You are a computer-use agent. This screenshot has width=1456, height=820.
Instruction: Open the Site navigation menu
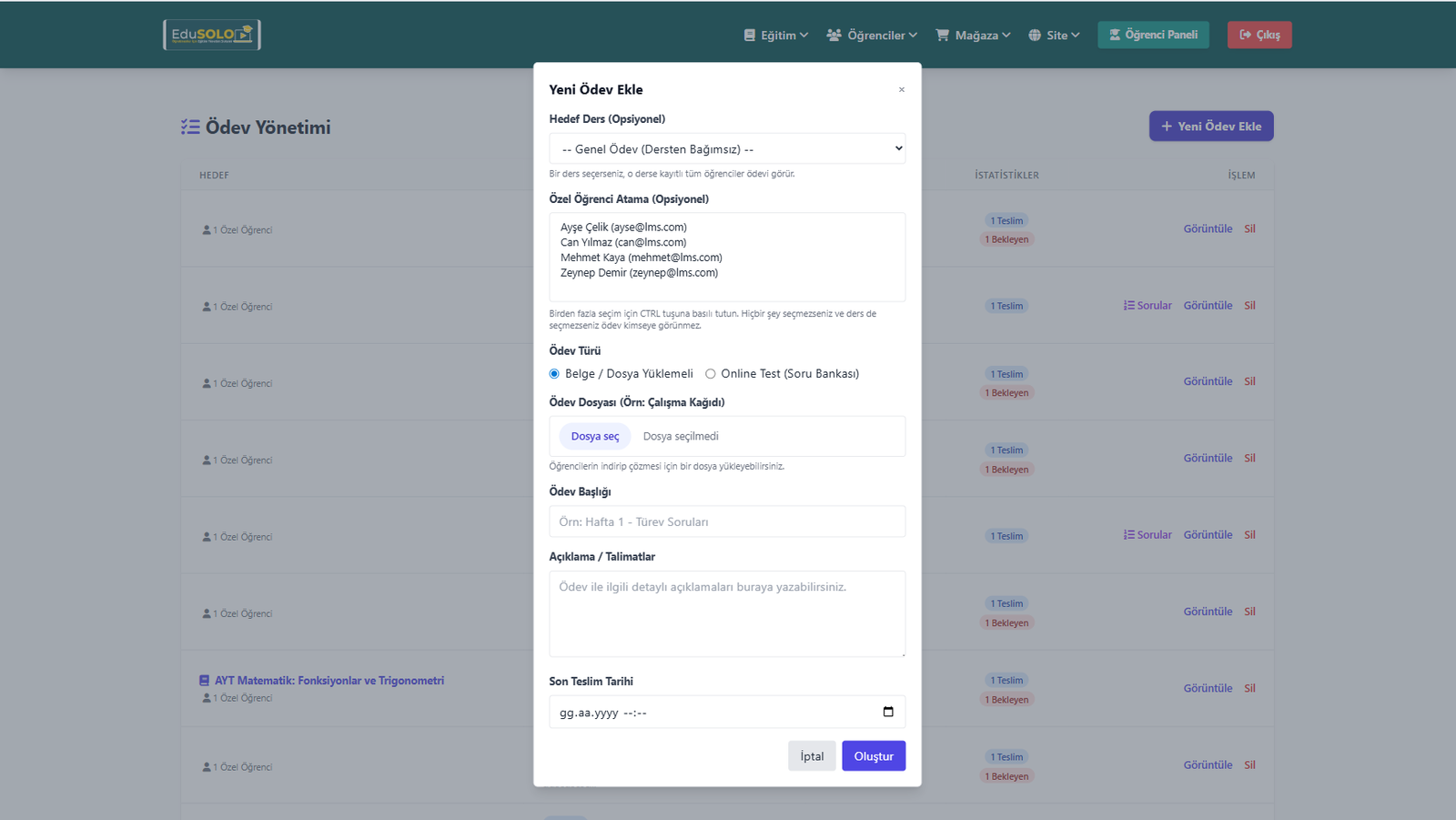[1057, 35]
